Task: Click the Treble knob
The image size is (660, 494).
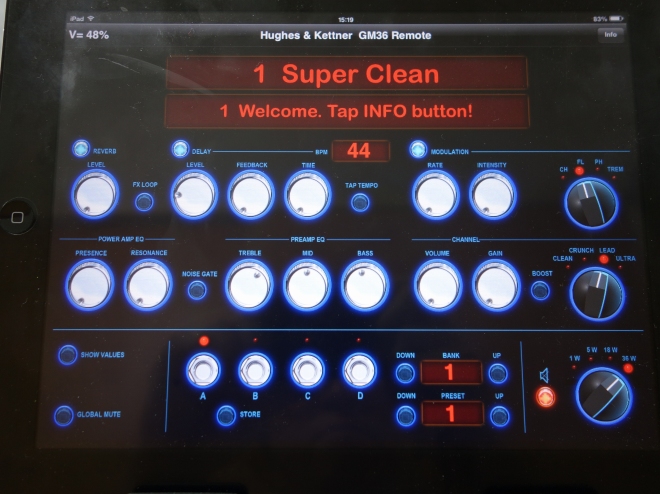Action: pyautogui.click(x=249, y=284)
